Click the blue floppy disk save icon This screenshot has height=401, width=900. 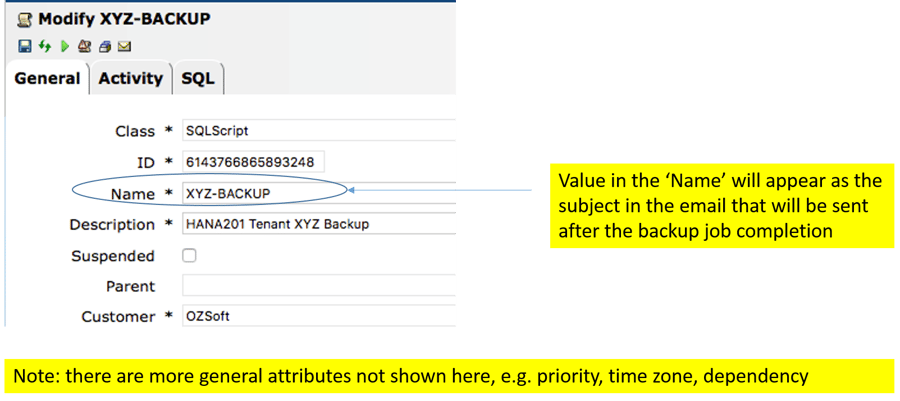[x=25, y=46]
